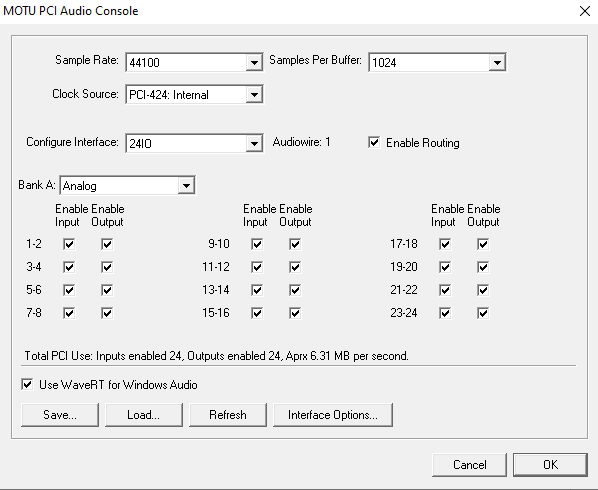Uncheck Enable Input for channels 9-10
Image resolution: width=598 pixels, height=490 pixels.
click(257, 244)
